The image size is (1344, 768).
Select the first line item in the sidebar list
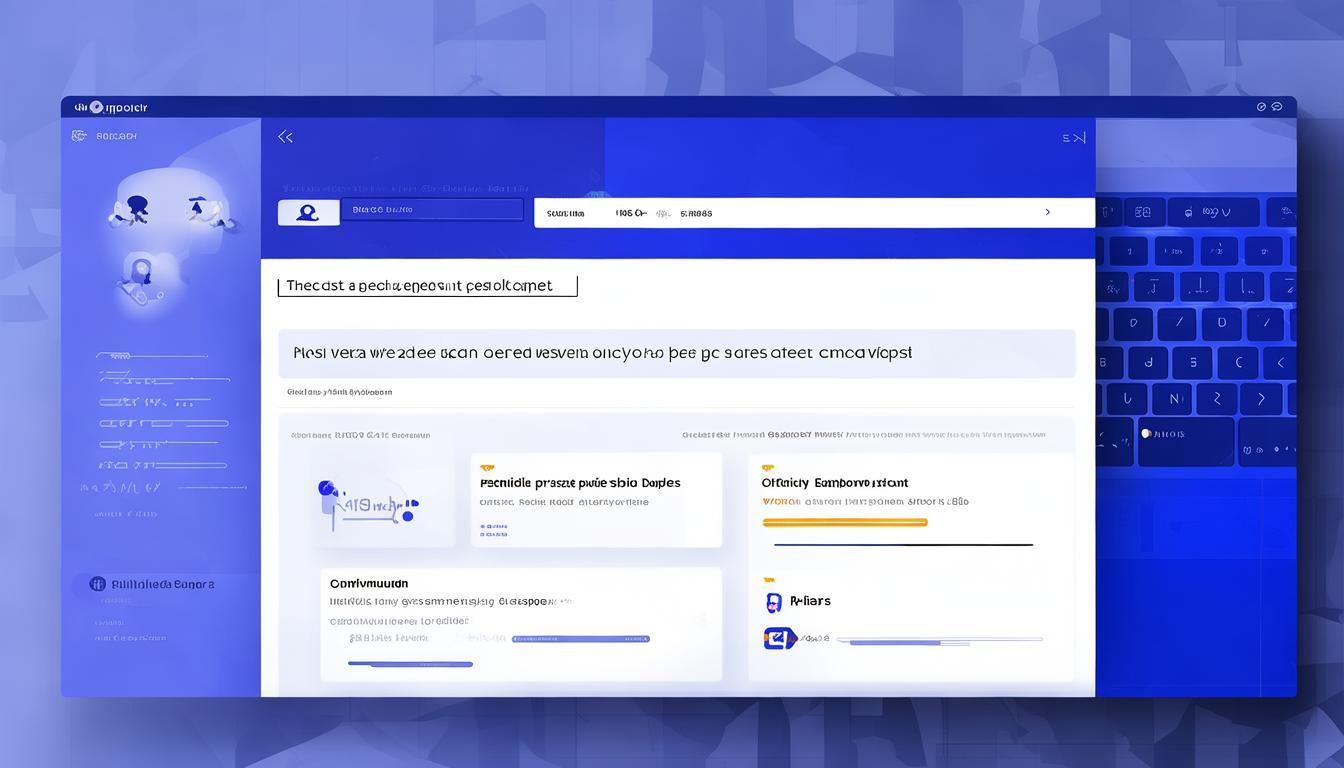[150, 355]
